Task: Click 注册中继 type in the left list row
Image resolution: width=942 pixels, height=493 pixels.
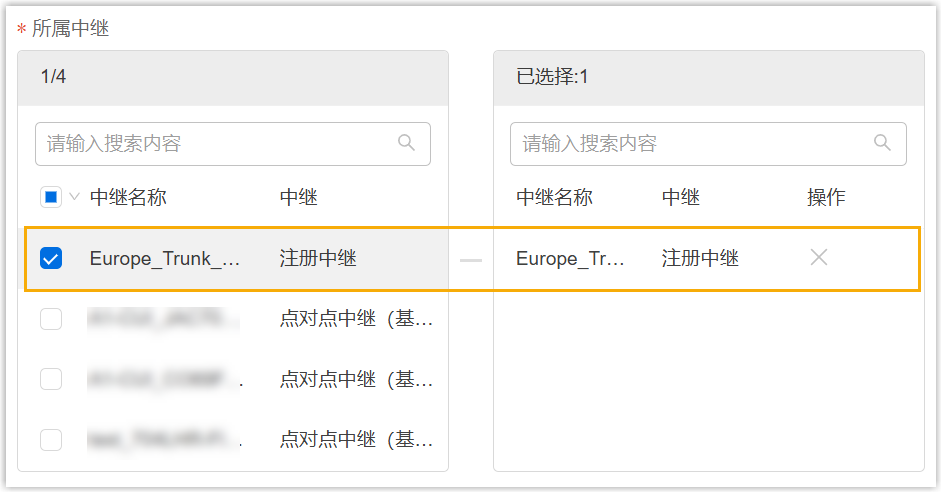Action: (x=318, y=258)
